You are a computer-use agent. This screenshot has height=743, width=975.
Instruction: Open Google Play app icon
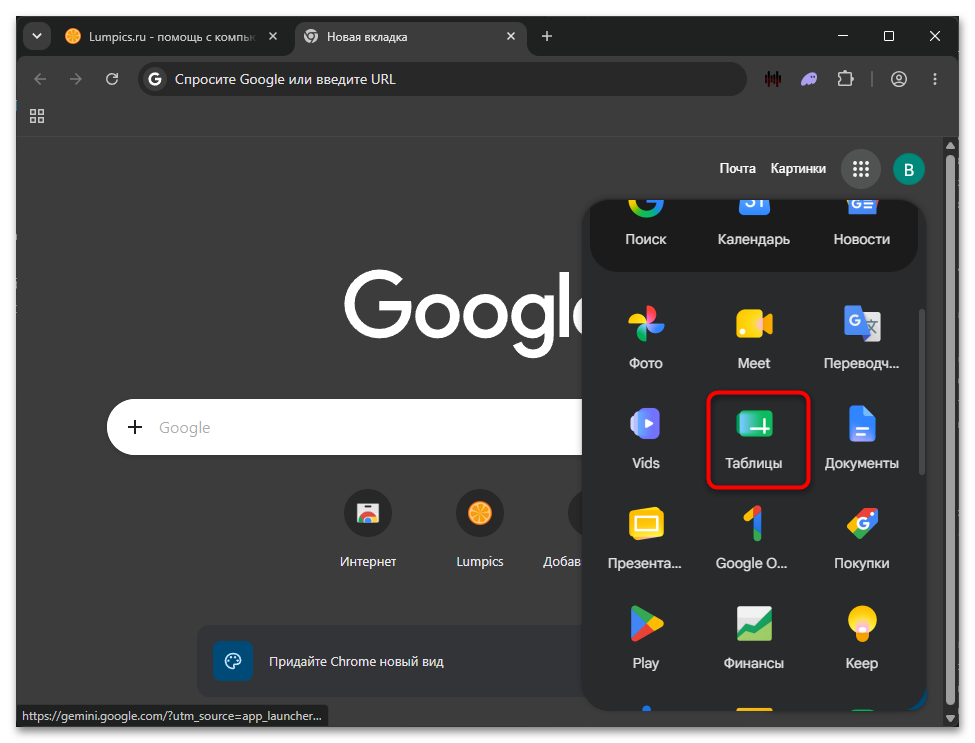[645, 639]
